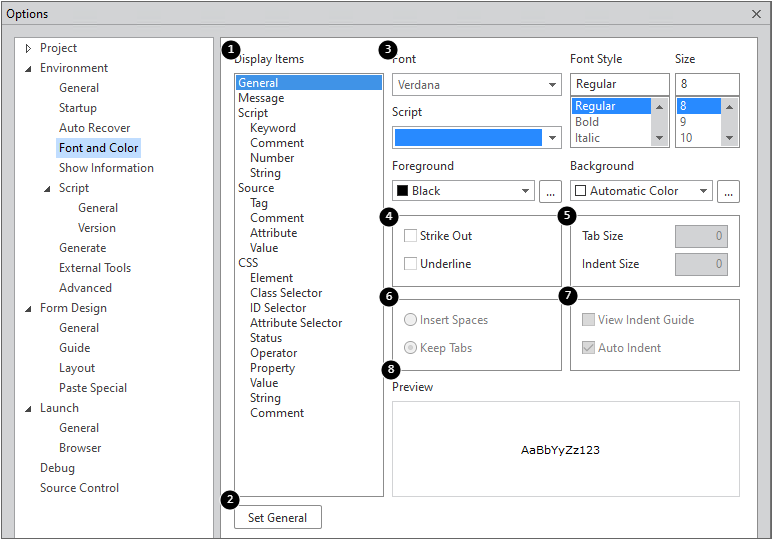
Task: Open the Foreground color dropdown
Action: (x=464, y=191)
